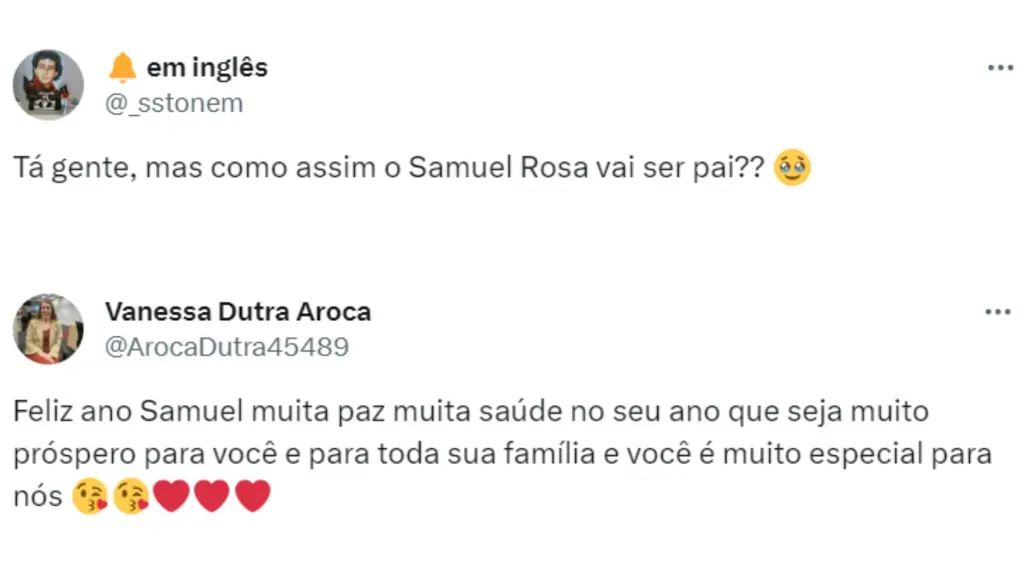The image size is (1024, 576).
Task: Open the @_sstonem handle link
Action: click(x=175, y=103)
